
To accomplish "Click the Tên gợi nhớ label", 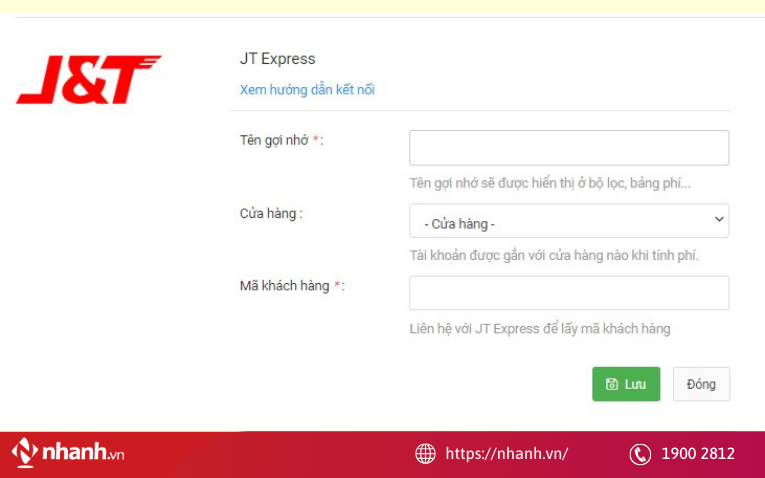I will (282, 140).
